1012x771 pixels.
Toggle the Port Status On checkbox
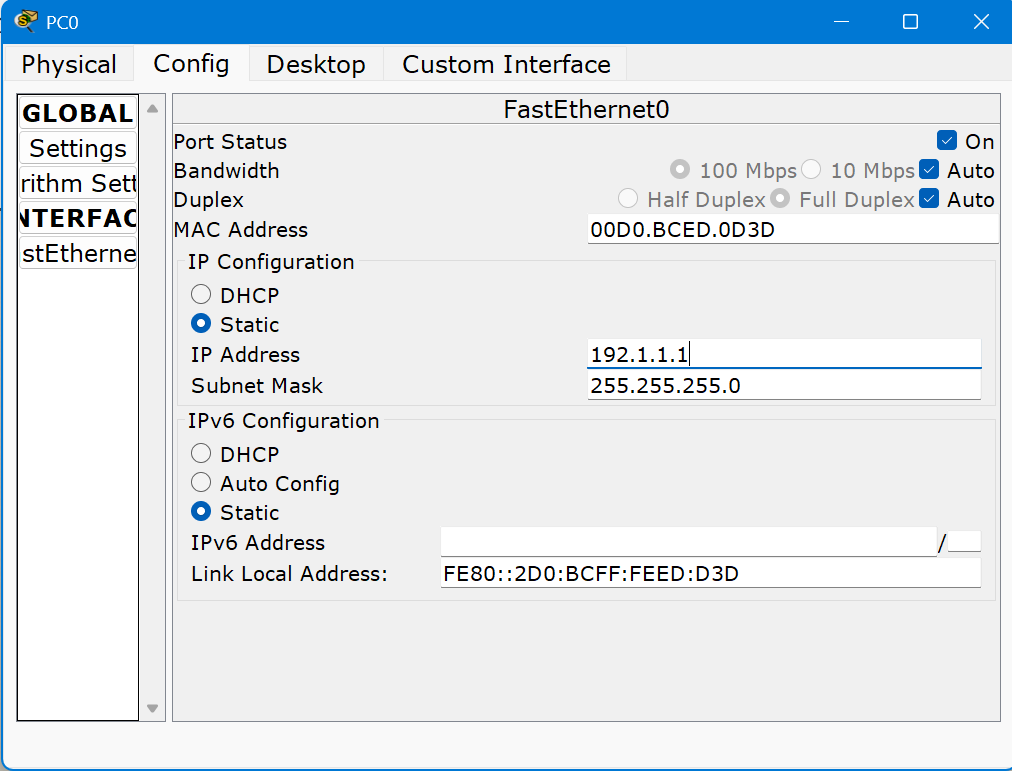click(x=947, y=141)
